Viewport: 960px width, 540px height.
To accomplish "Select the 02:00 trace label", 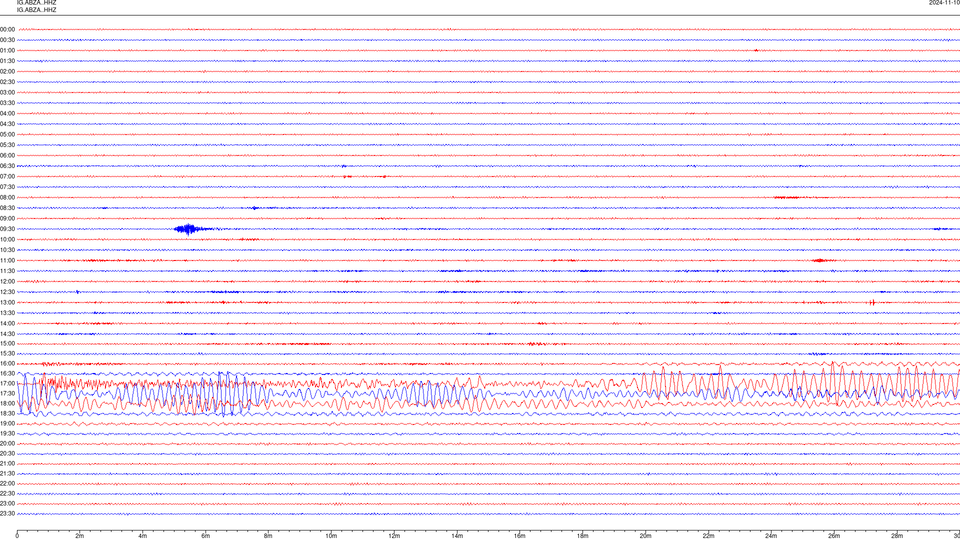I will point(7,72).
